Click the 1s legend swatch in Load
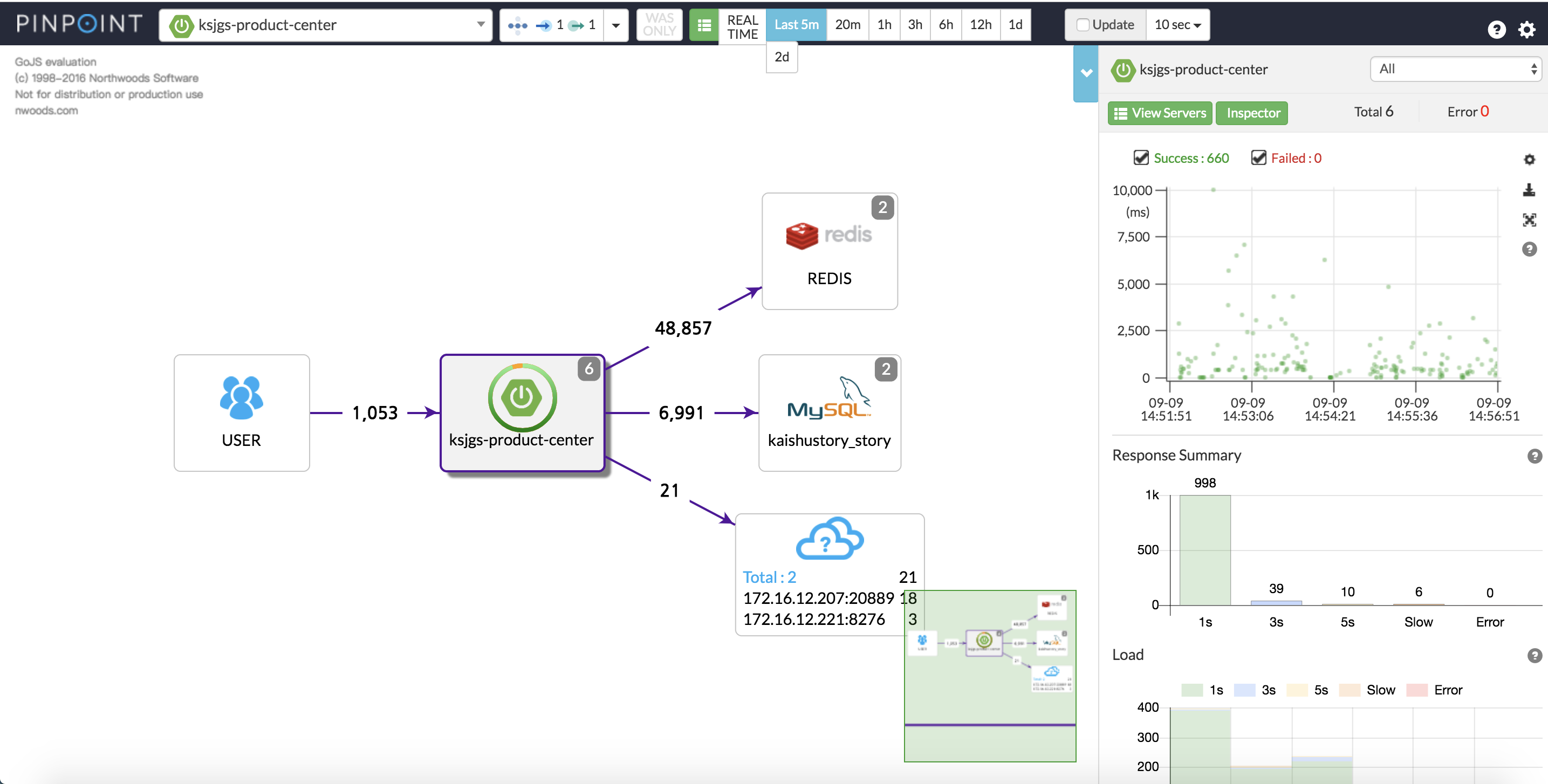 1191,690
